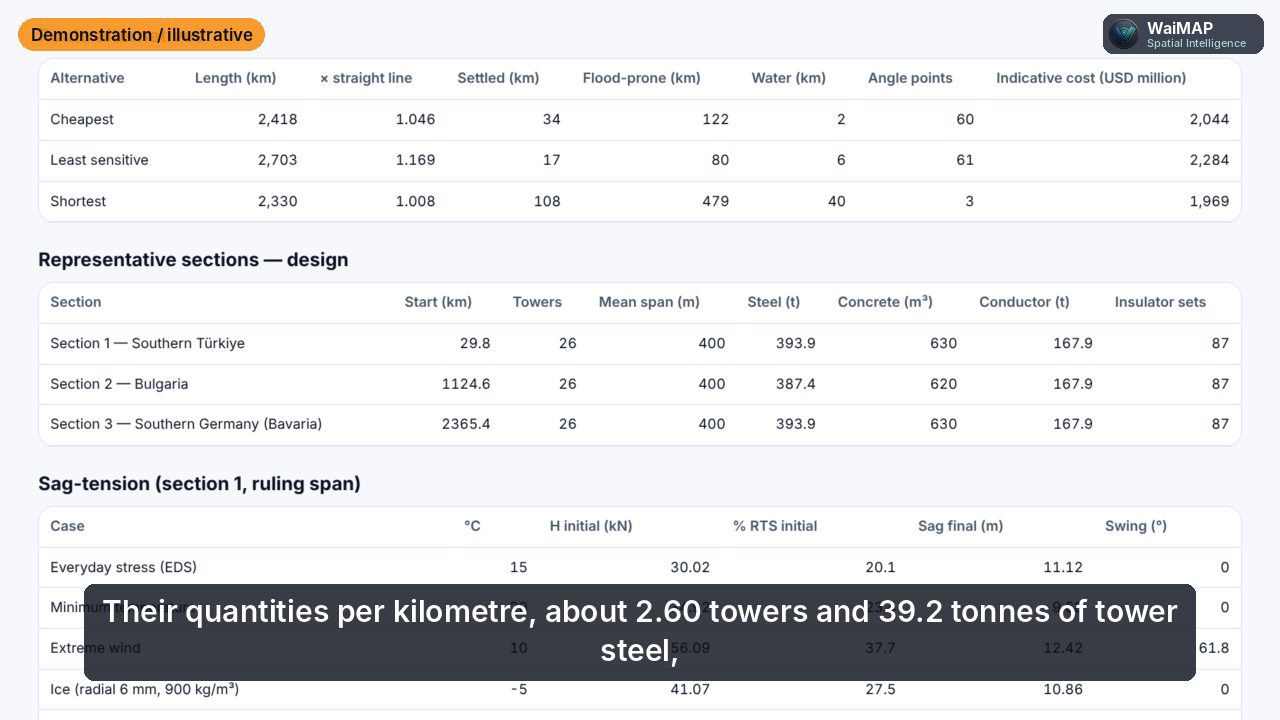Click the Sag-tension section heading

(x=199, y=484)
